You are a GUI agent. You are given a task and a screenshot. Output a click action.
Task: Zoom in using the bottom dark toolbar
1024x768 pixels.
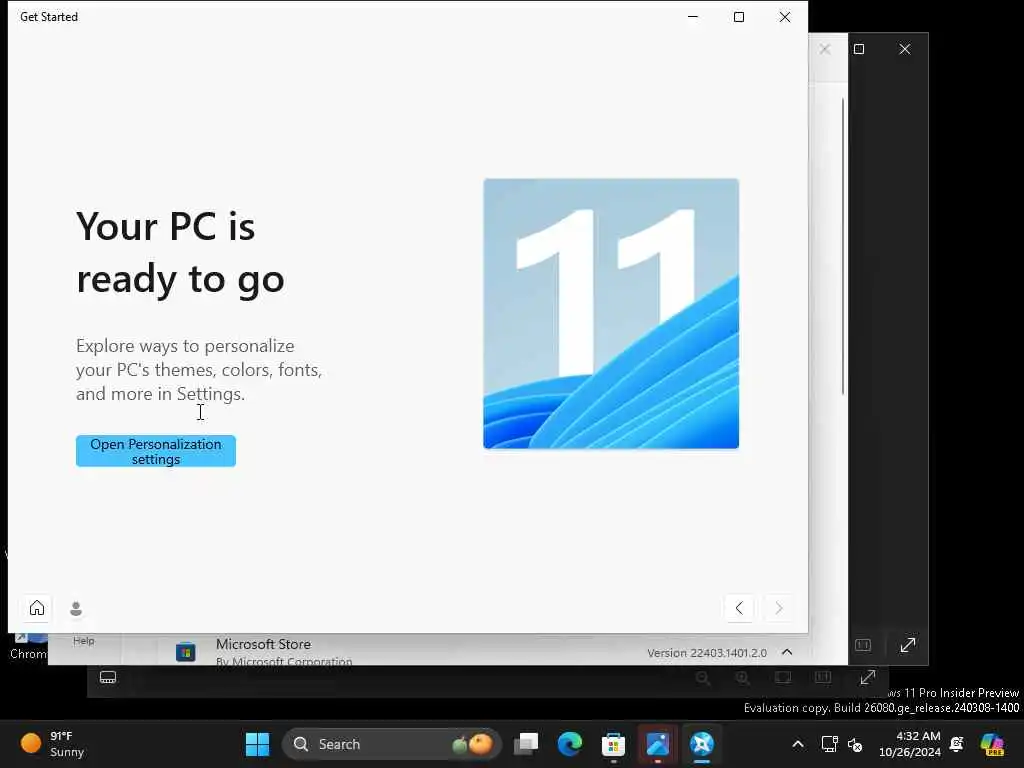pos(743,678)
